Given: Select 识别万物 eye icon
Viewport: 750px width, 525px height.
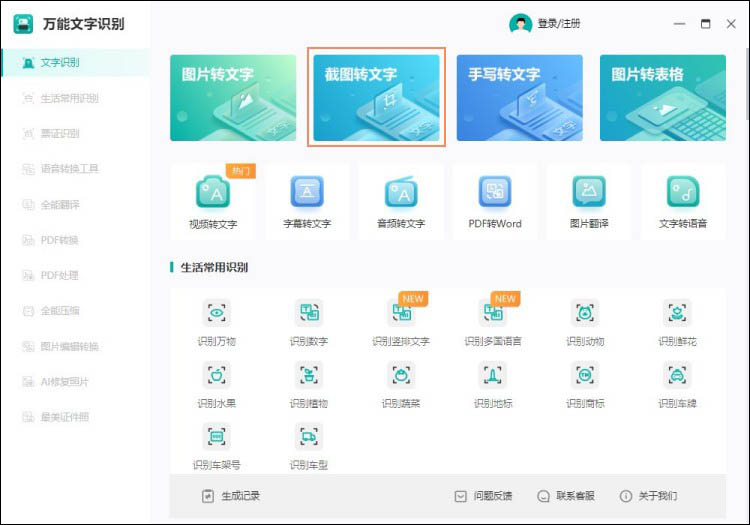Looking at the screenshot, I should (217, 313).
